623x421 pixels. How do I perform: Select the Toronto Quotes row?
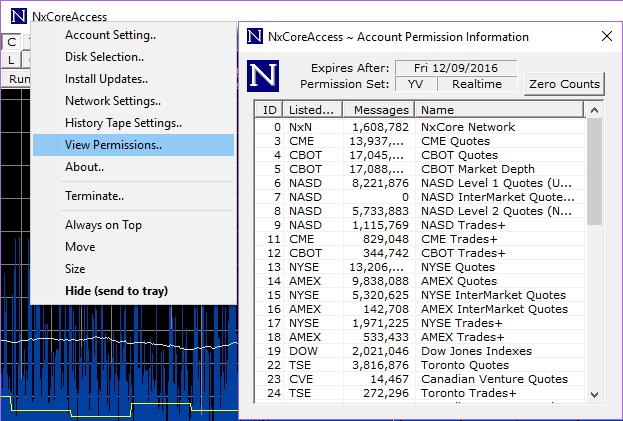pos(420,365)
